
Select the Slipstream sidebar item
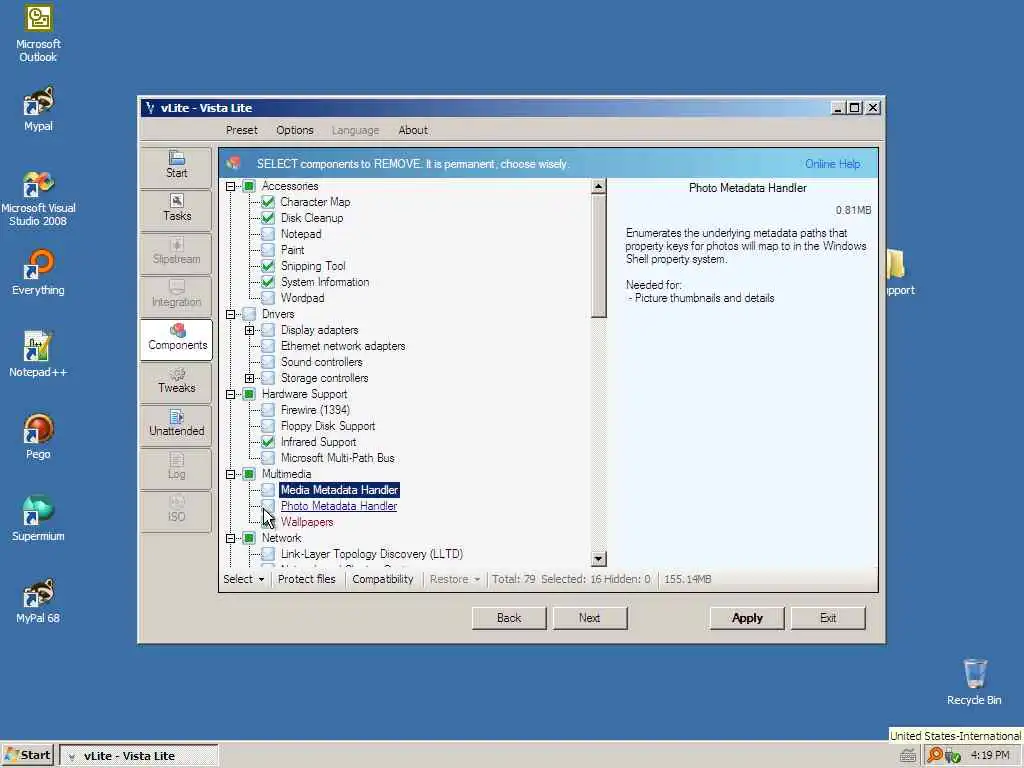click(176, 251)
